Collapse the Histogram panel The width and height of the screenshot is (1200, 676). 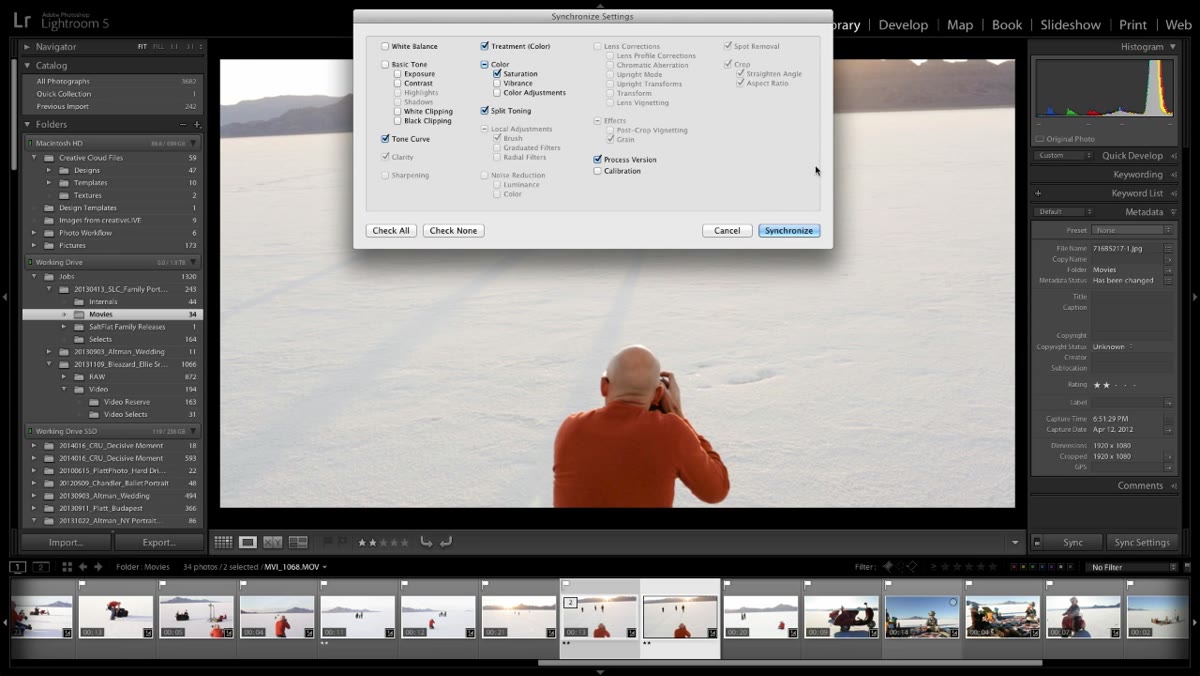[1172, 47]
